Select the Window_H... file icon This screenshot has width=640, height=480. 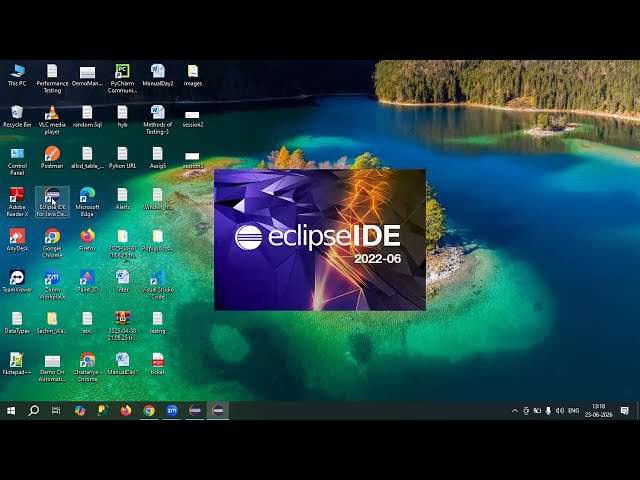coord(158,199)
